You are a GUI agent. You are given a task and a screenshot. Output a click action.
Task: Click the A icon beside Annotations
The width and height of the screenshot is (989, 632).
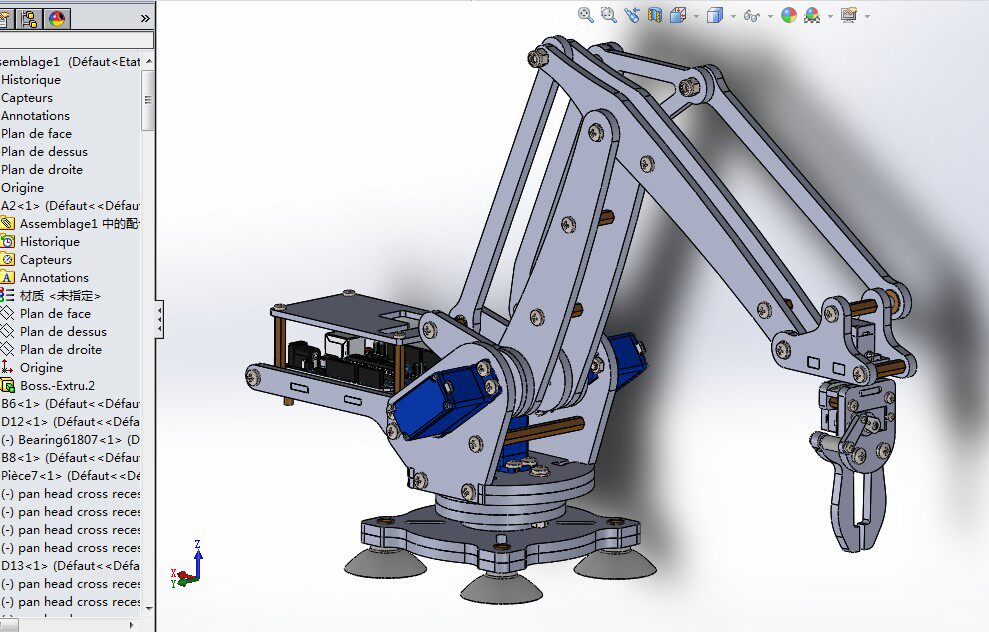tap(8, 278)
